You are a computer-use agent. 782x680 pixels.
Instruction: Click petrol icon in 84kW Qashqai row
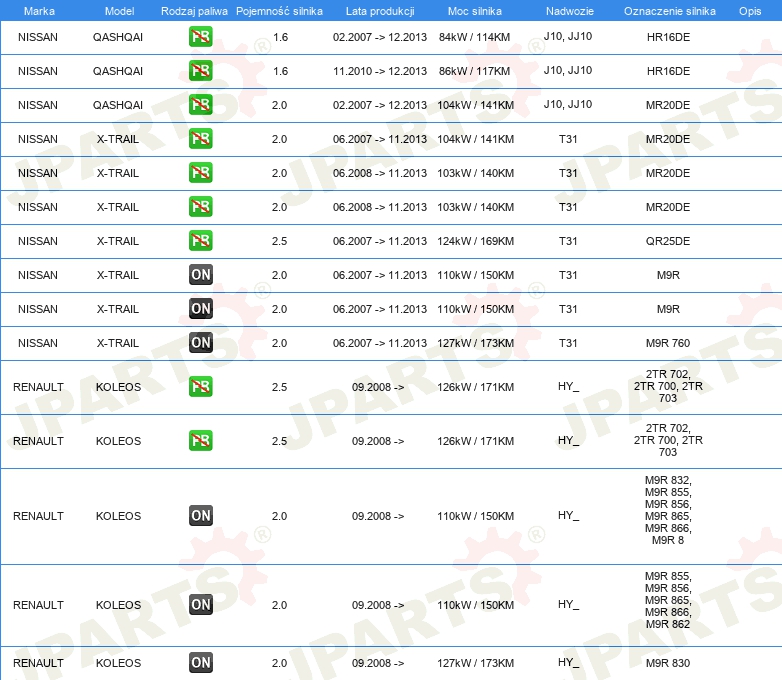pos(200,37)
